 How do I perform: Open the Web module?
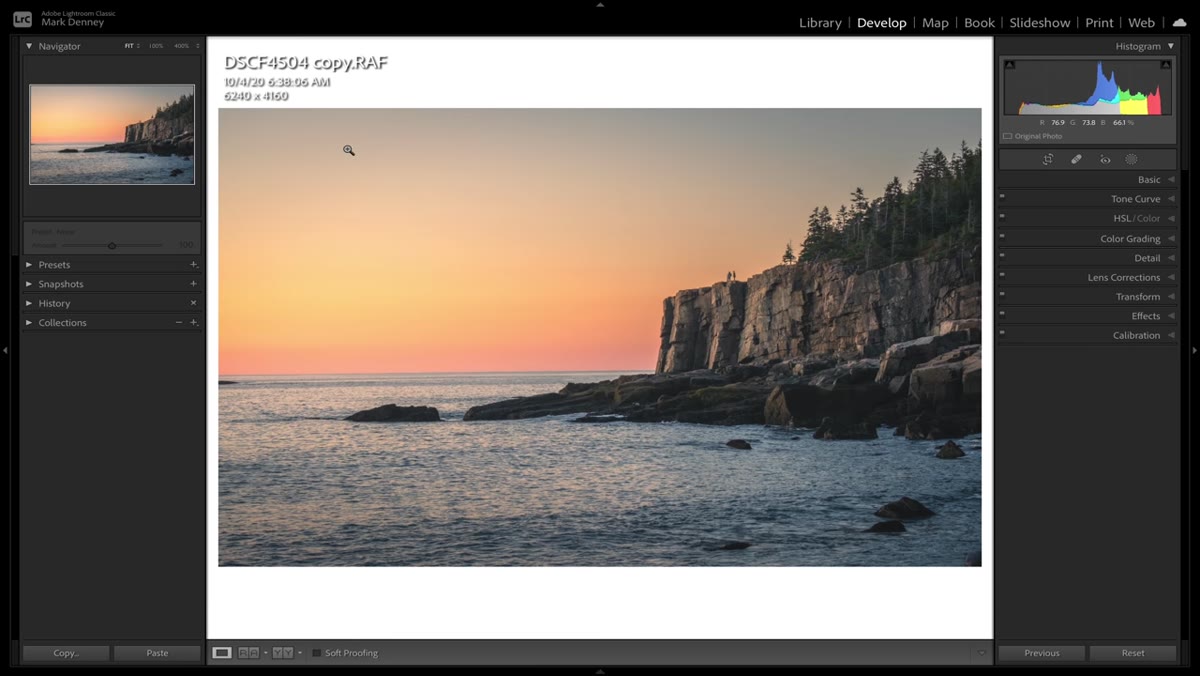(x=1141, y=22)
